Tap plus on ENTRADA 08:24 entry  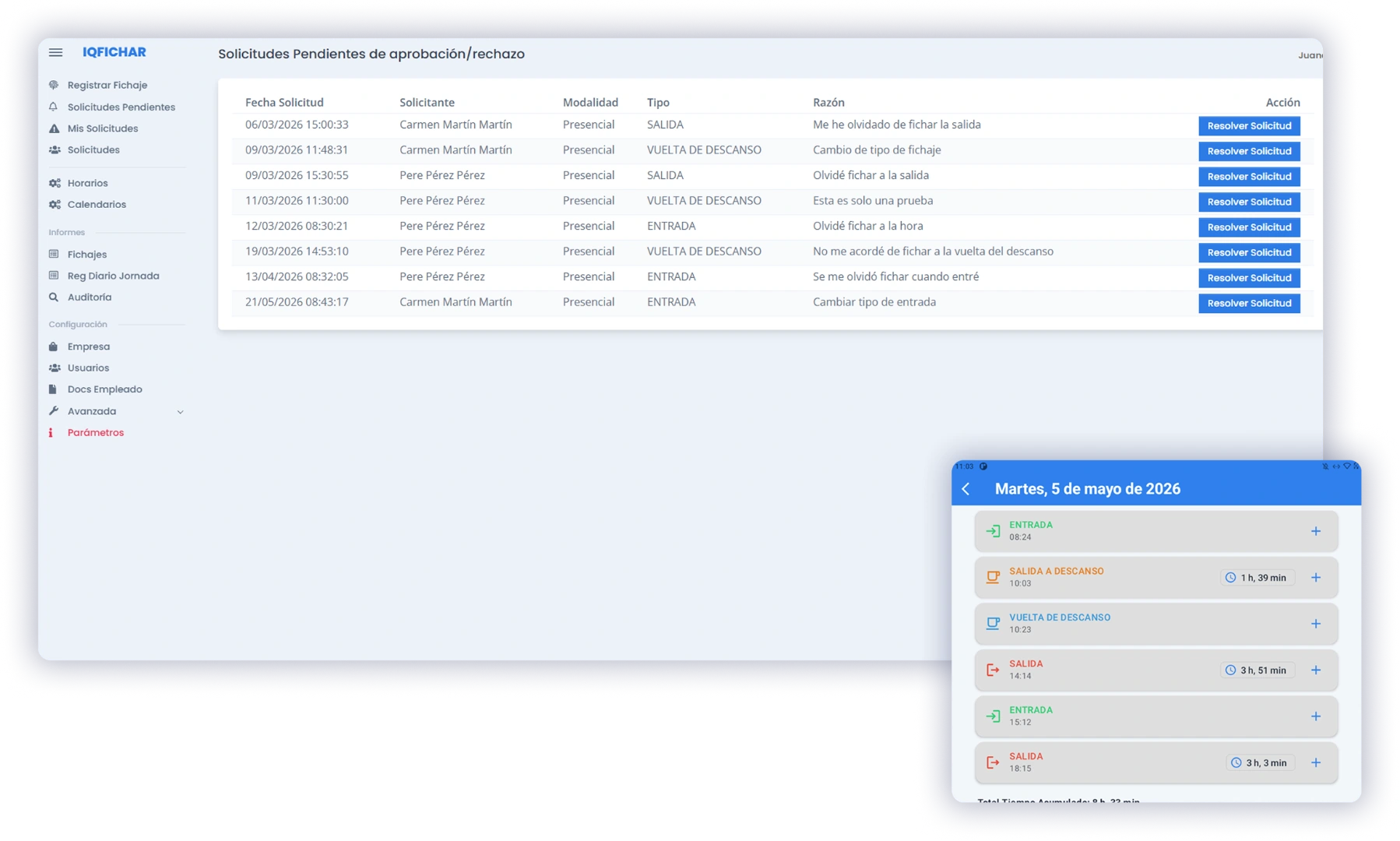point(1315,531)
